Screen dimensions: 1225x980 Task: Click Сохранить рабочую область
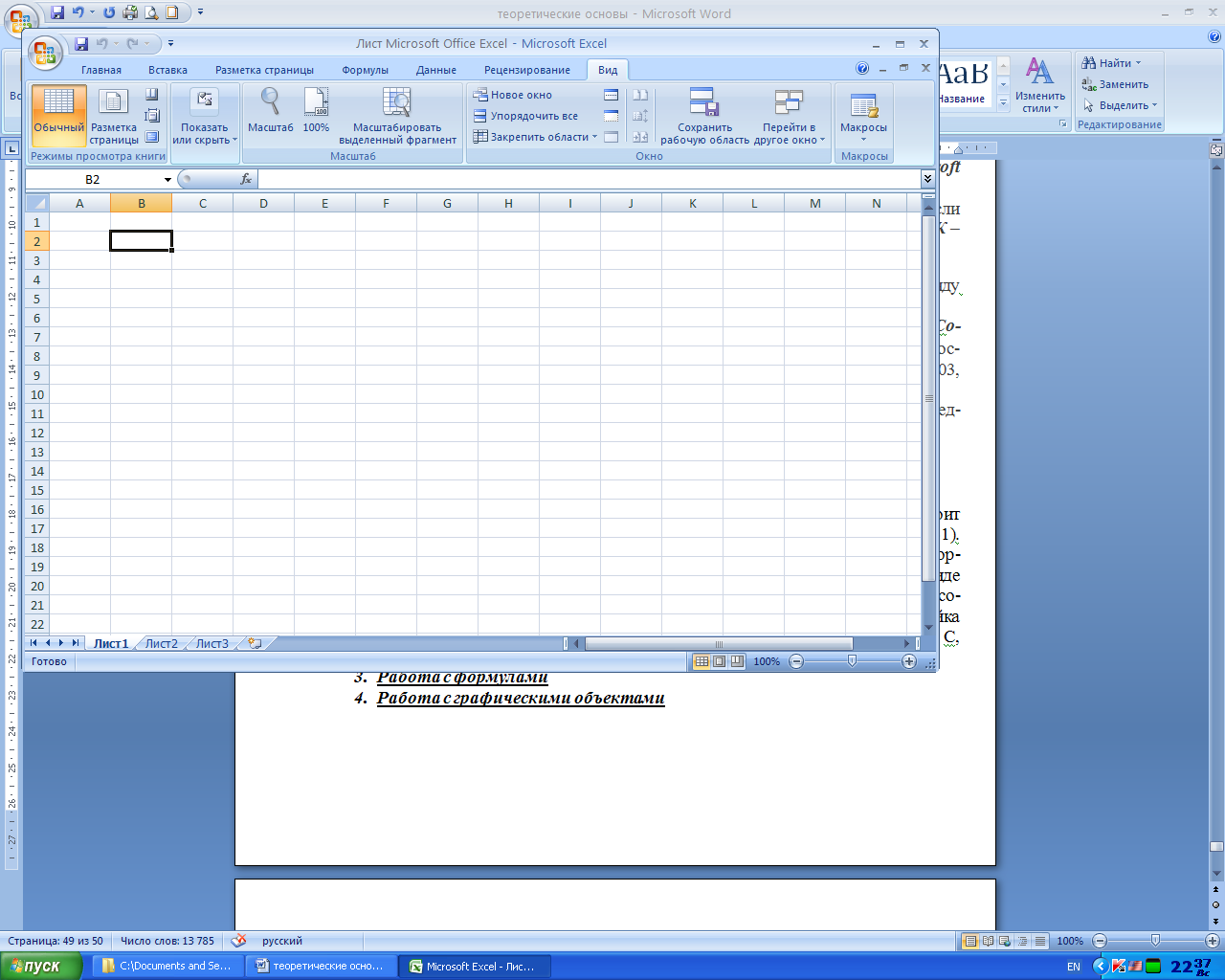click(704, 115)
